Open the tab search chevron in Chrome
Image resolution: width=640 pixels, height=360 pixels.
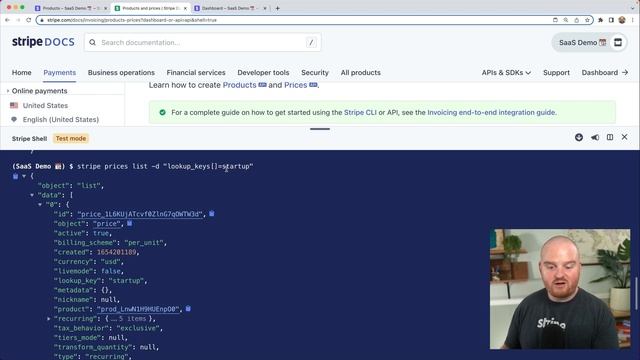click(x=633, y=8)
